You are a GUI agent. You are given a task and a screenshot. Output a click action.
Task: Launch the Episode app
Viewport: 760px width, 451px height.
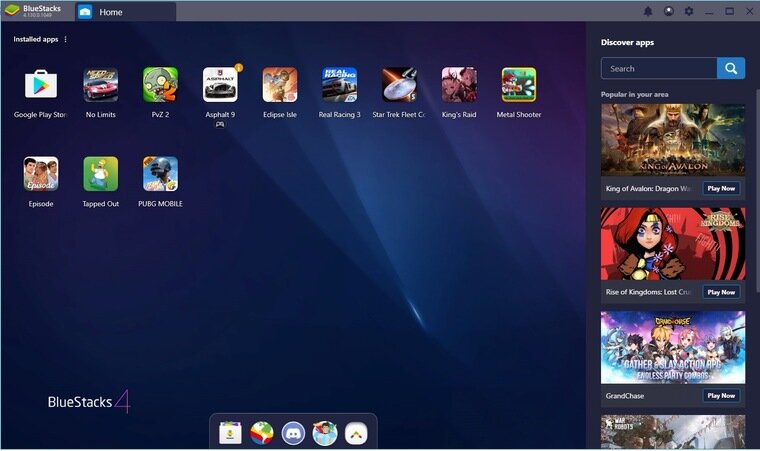[x=41, y=174]
